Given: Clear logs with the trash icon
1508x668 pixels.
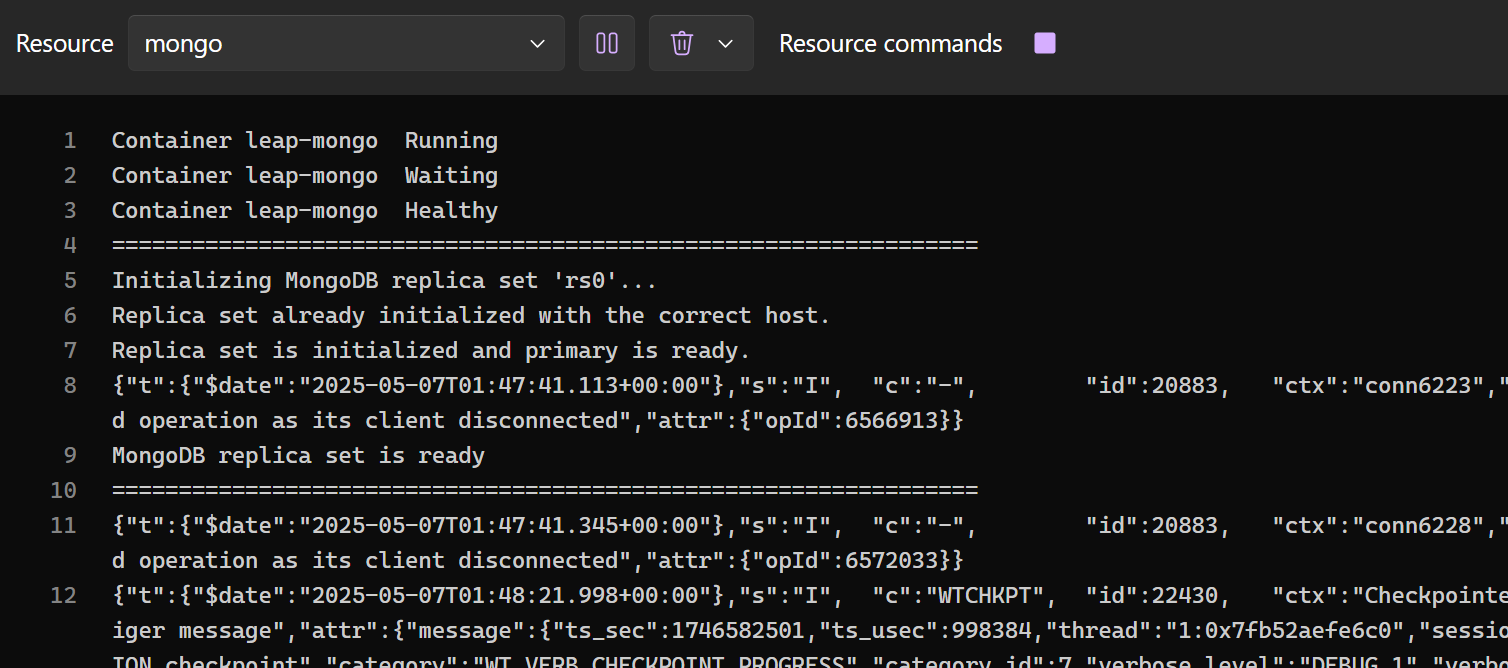Looking at the screenshot, I should [x=682, y=43].
